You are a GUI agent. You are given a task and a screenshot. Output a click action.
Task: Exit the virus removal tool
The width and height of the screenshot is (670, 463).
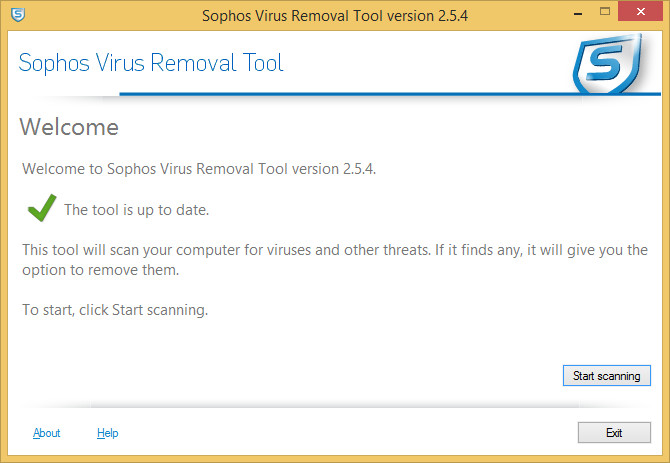click(614, 433)
